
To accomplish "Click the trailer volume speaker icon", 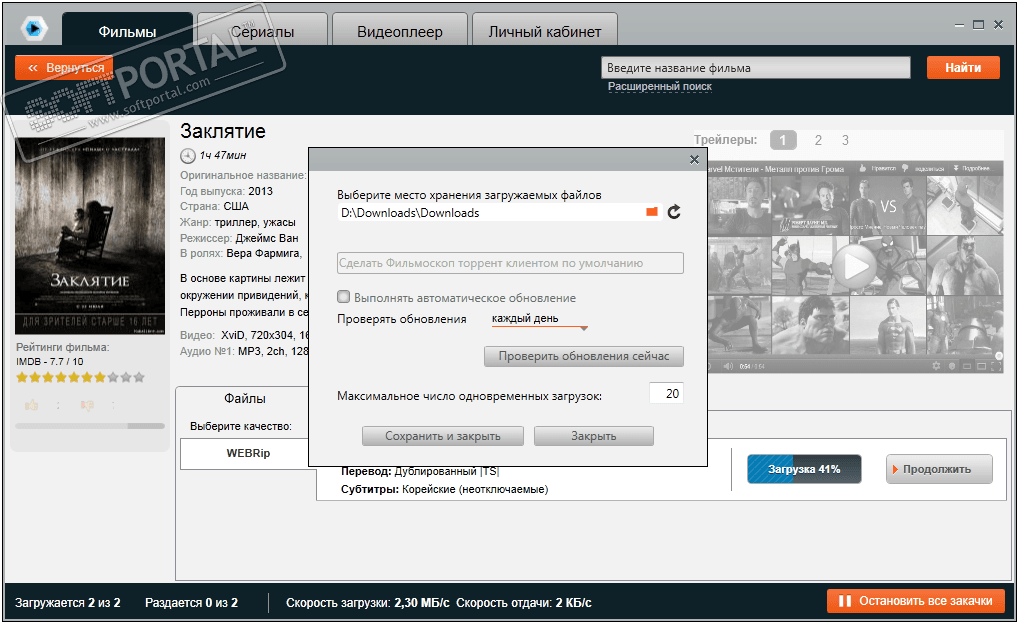I will pos(728,367).
